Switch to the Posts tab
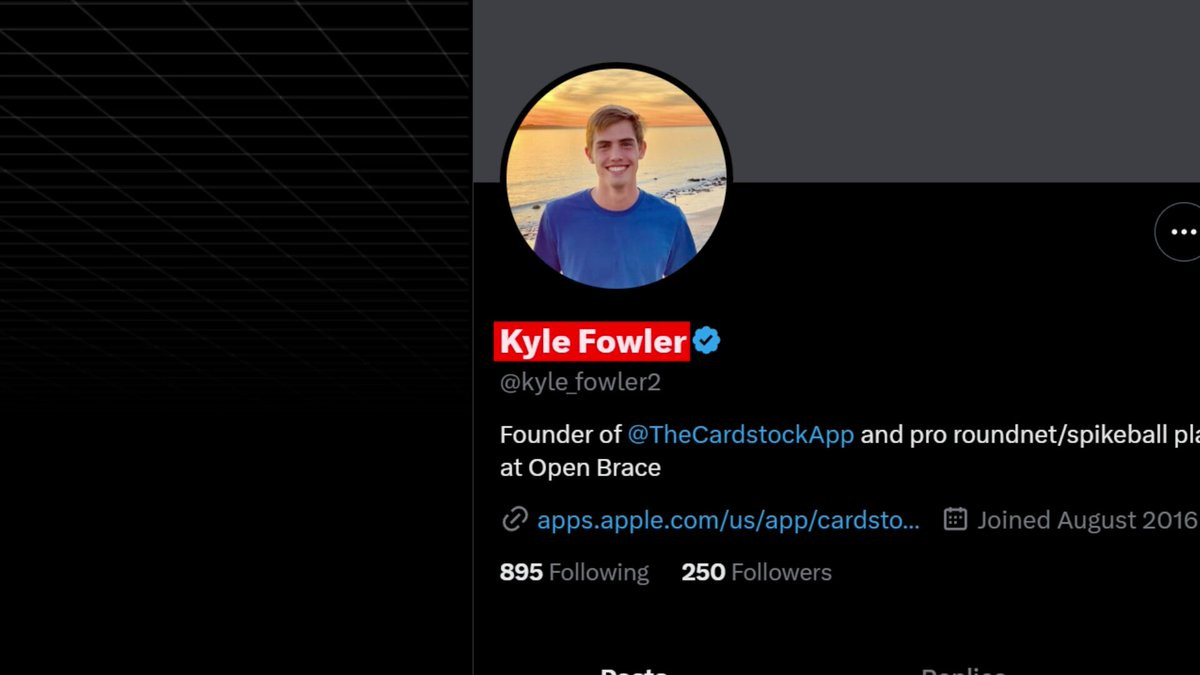Image resolution: width=1200 pixels, height=675 pixels. [634, 669]
